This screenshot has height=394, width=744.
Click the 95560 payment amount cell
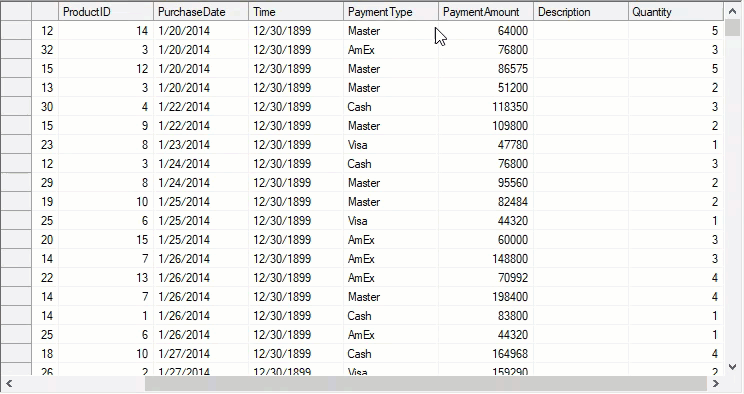pos(485,183)
